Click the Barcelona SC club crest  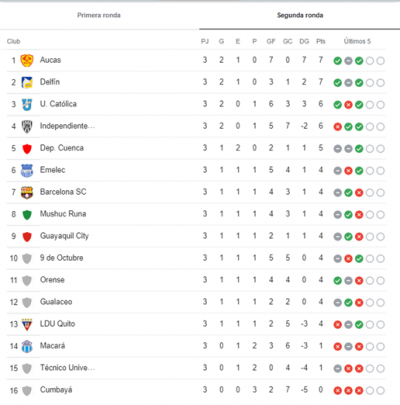pos(27,192)
